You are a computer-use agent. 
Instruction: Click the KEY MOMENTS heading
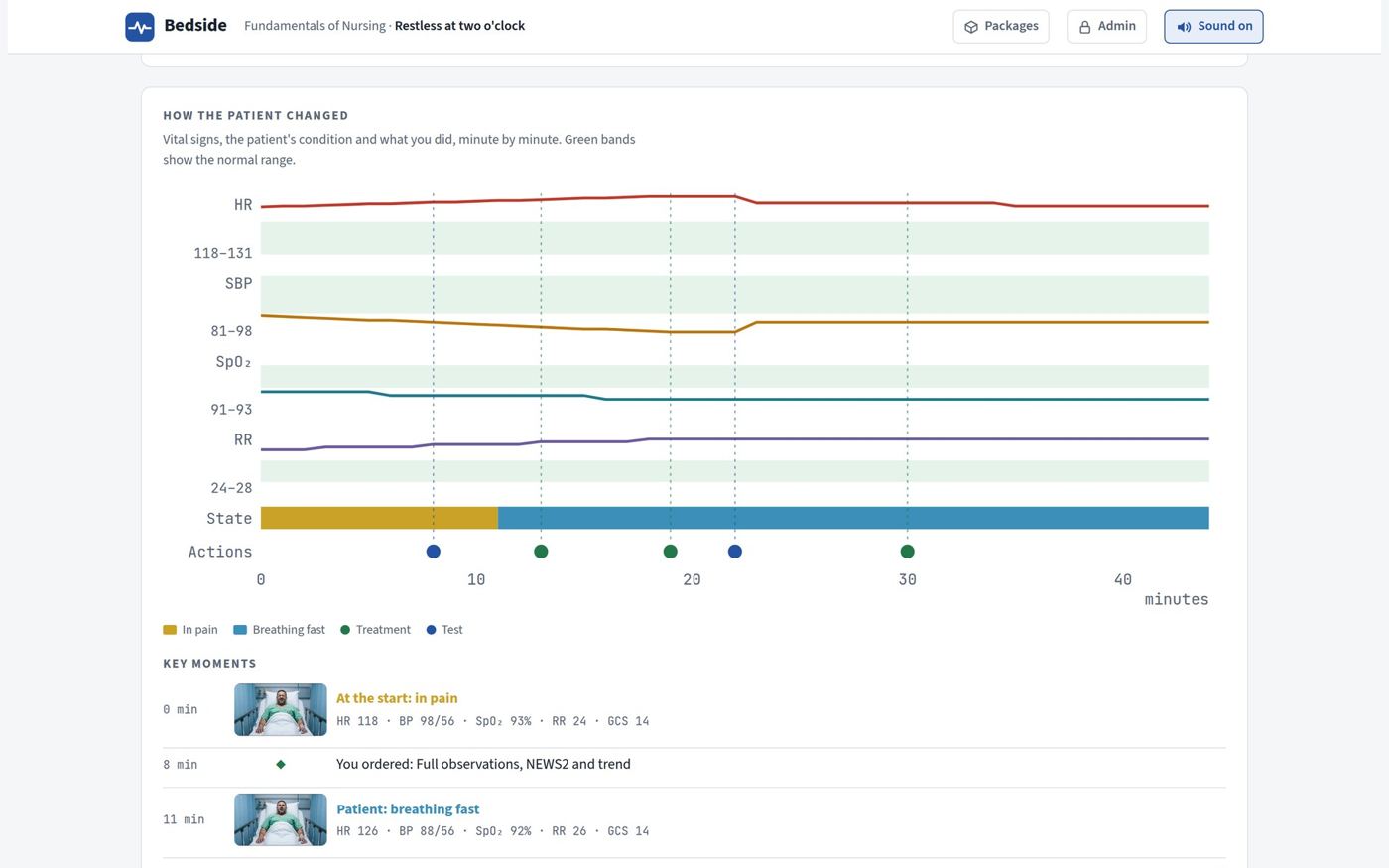coord(209,664)
